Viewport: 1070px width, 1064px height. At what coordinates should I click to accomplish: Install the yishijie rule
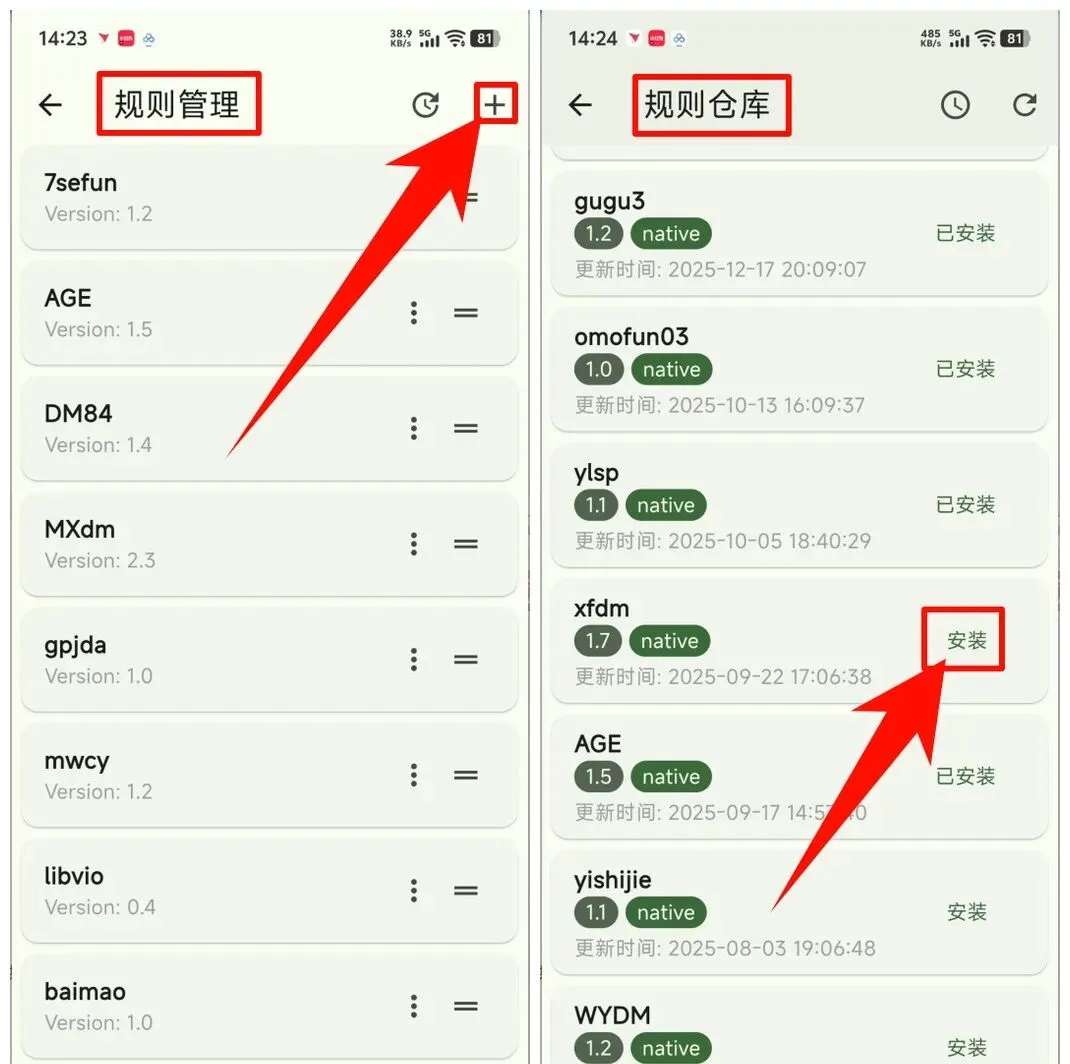point(966,912)
